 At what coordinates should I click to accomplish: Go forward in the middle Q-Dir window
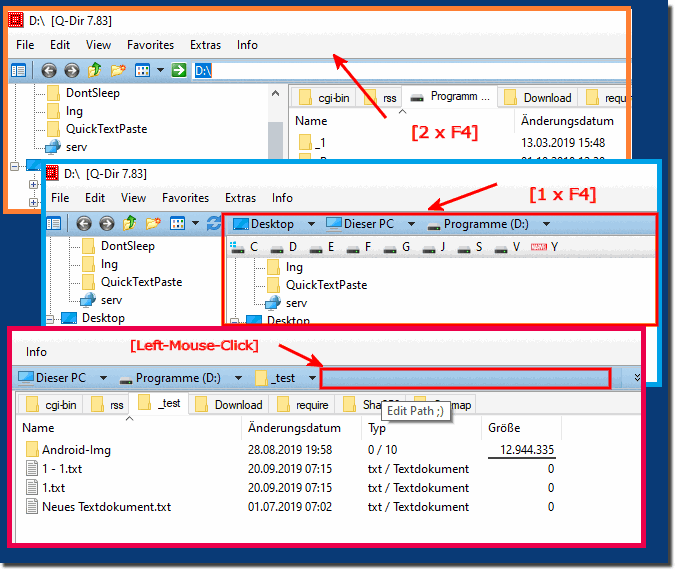coord(107,223)
